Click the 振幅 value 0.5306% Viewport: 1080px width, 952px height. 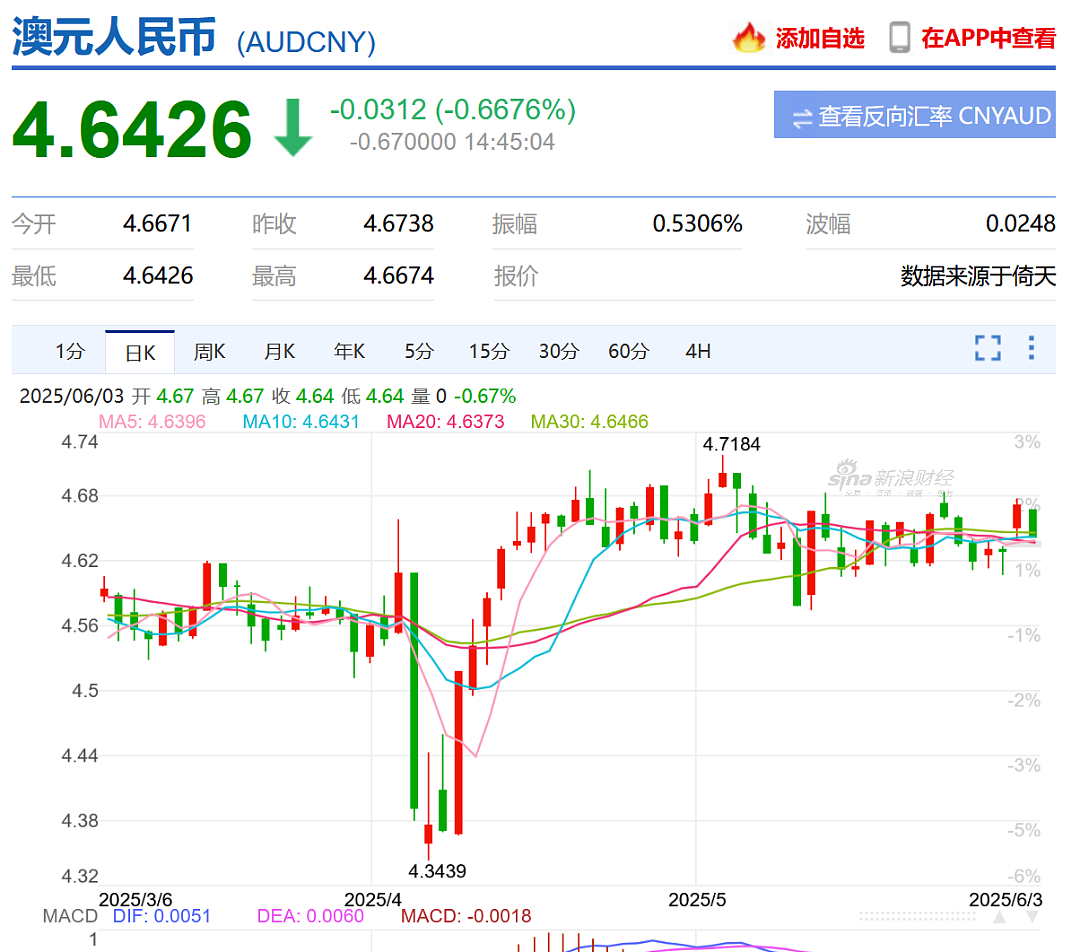coord(698,224)
